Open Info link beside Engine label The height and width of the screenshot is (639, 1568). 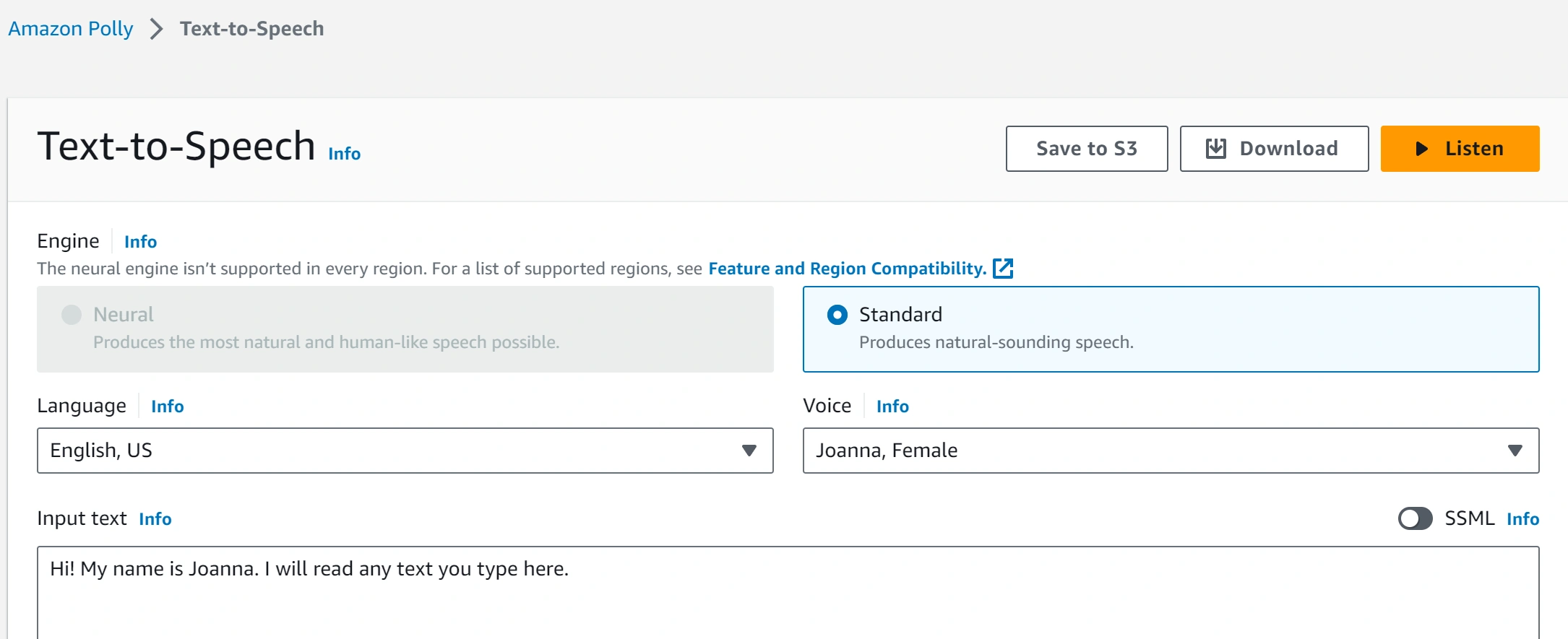click(140, 242)
